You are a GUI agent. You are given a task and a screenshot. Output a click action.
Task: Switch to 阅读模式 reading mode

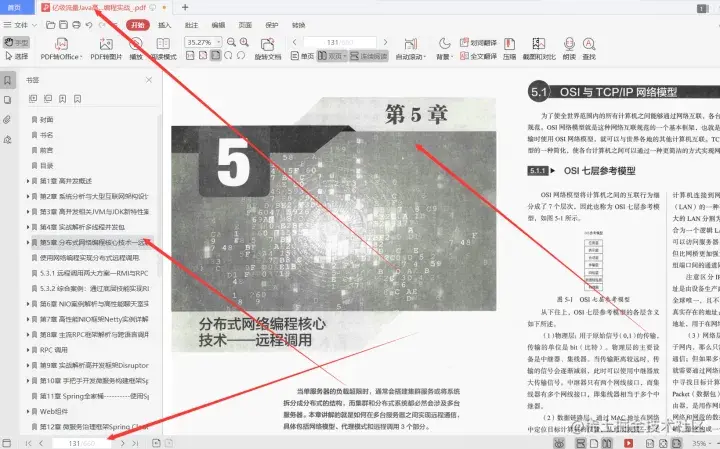point(163,49)
